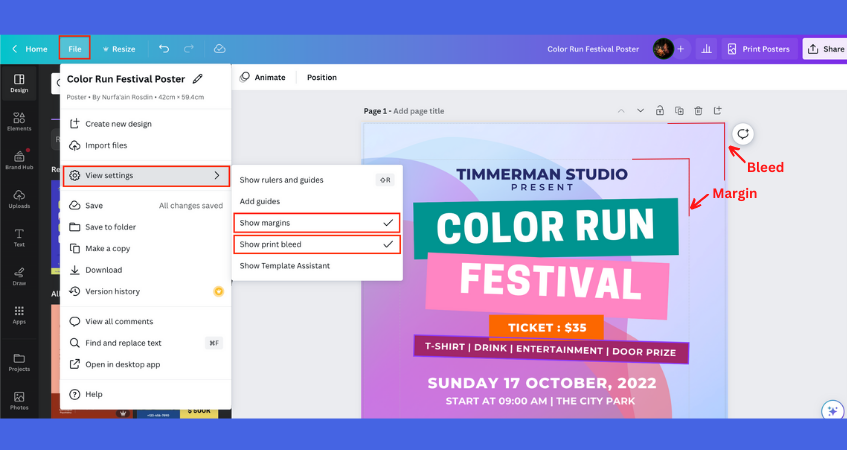Open the File menu
The height and width of the screenshot is (450, 847).
(x=74, y=48)
